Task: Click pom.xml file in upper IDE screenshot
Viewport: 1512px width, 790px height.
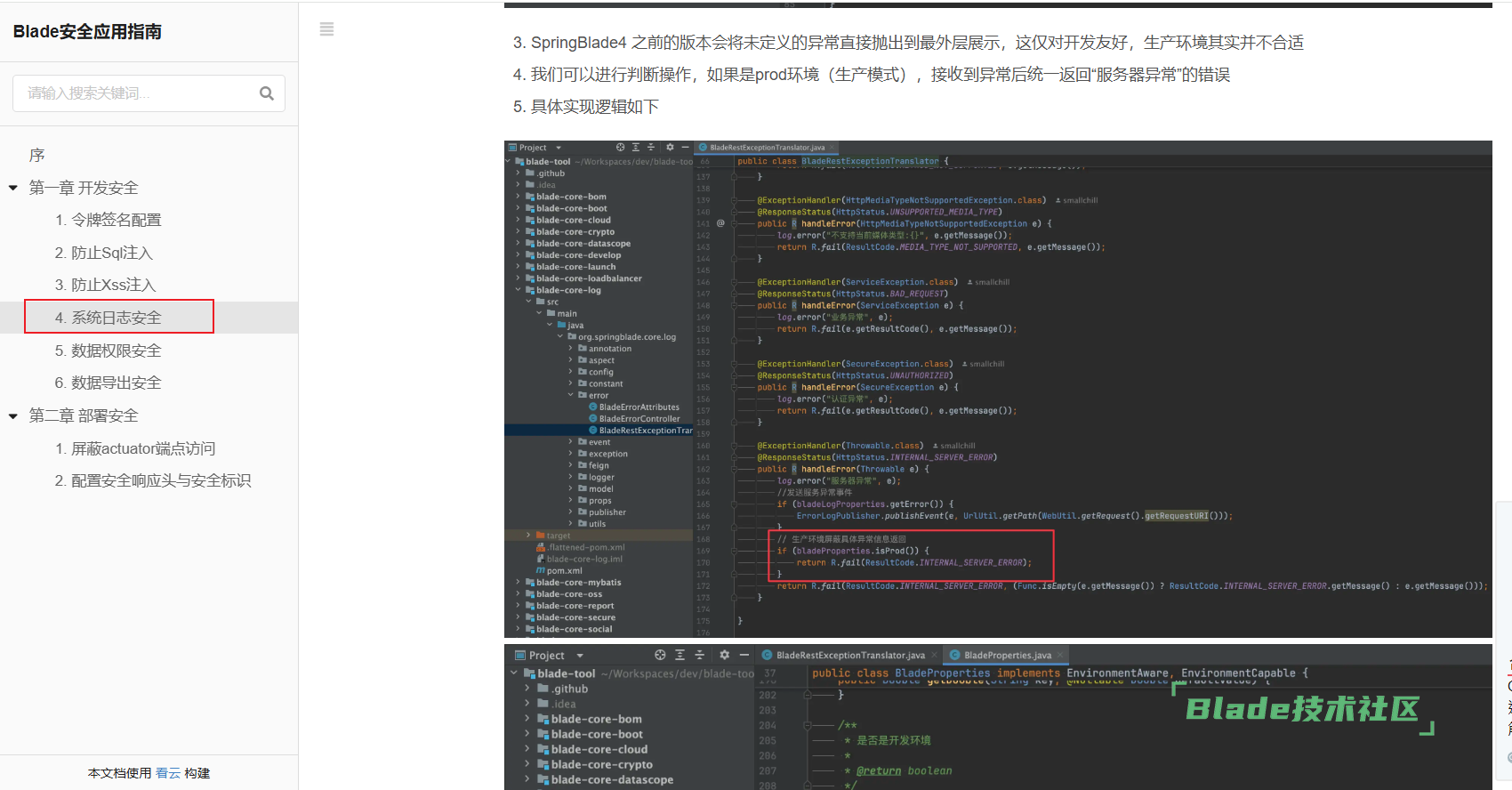Action: coord(564,571)
